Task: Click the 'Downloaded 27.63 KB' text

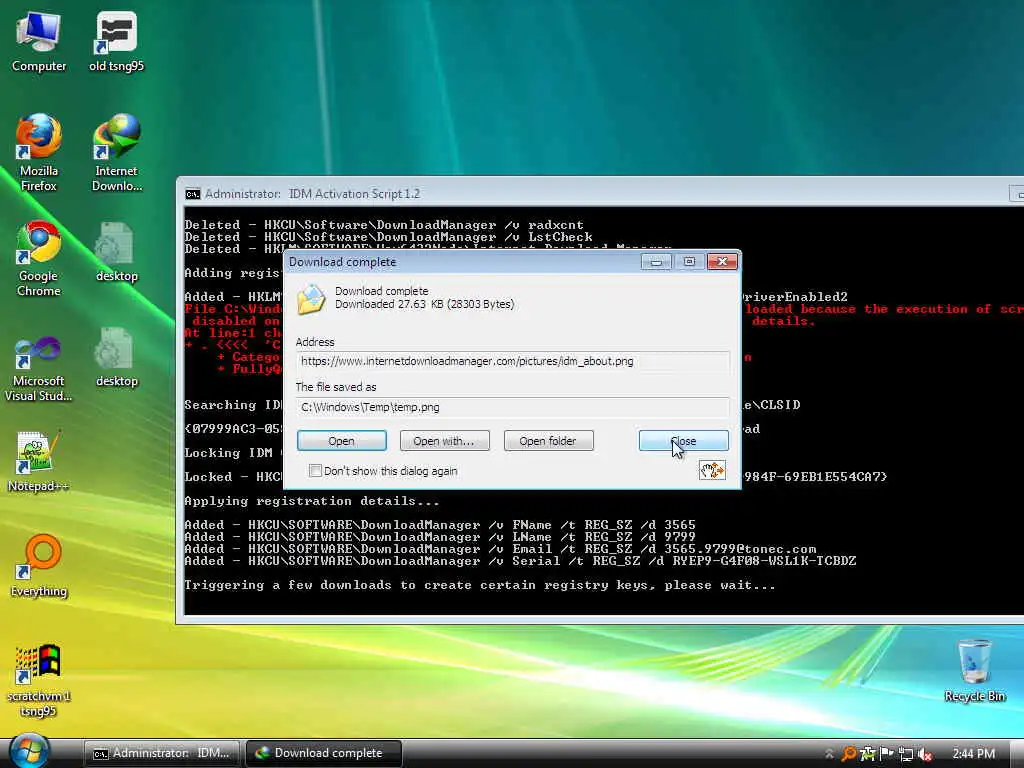Action: coord(424,304)
